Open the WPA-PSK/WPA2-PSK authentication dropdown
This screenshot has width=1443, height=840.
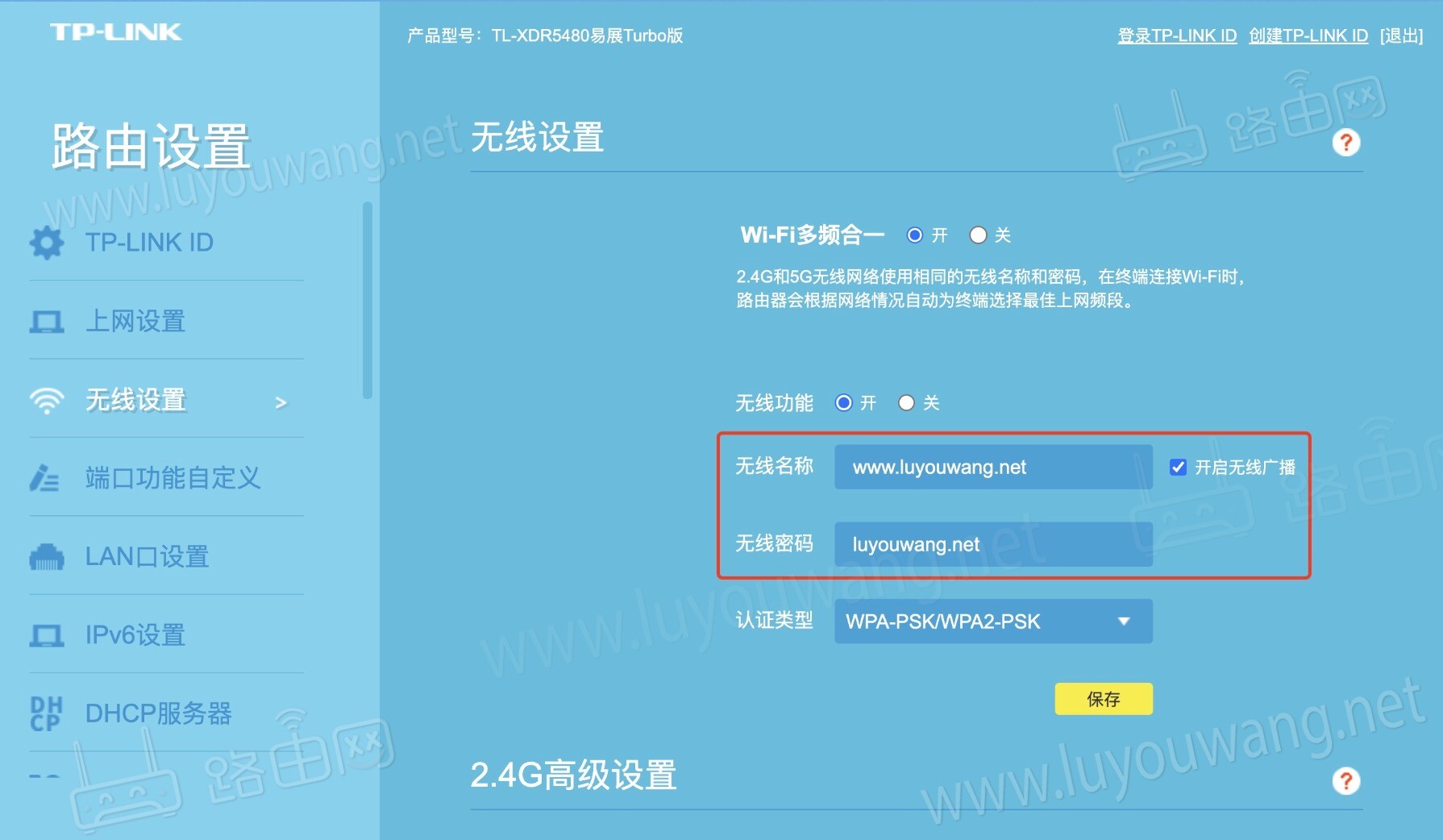(993, 621)
